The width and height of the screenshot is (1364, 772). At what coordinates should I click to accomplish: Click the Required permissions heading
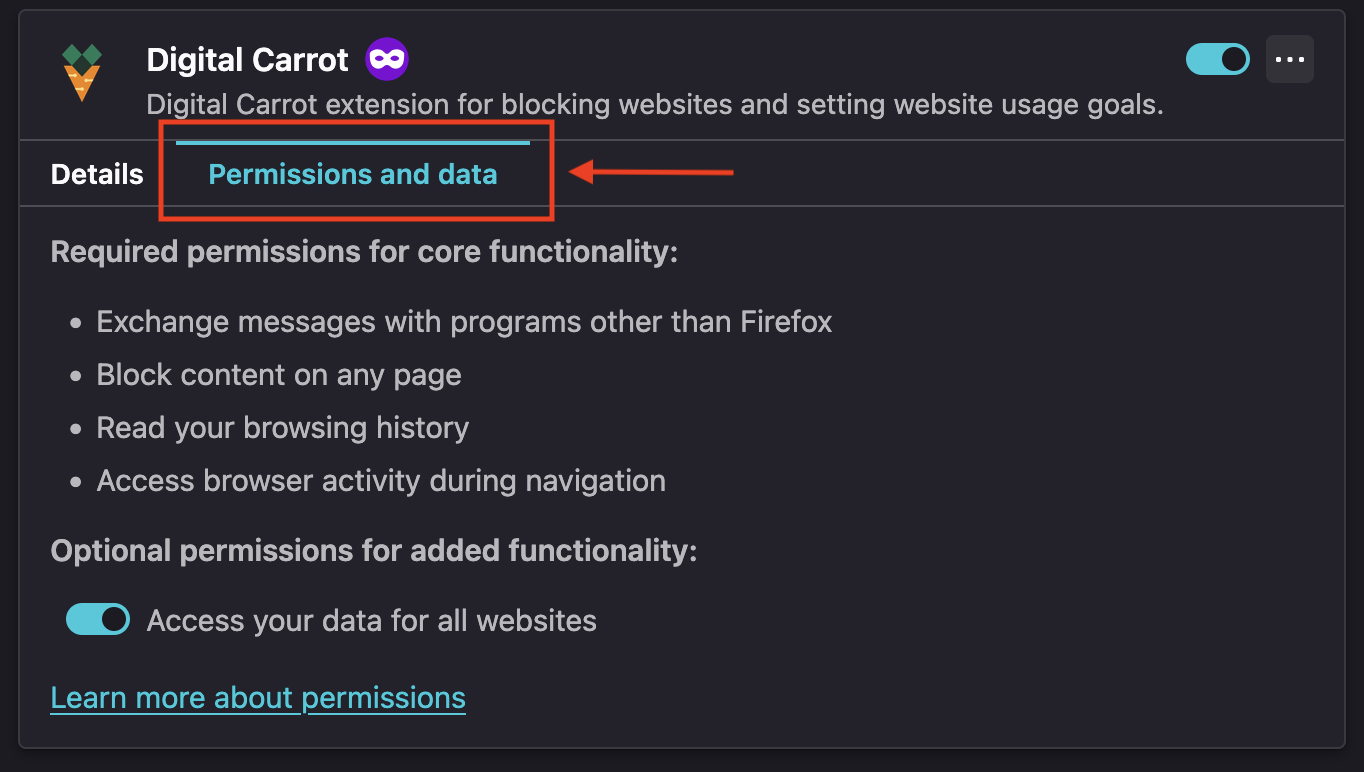[364, 251]
